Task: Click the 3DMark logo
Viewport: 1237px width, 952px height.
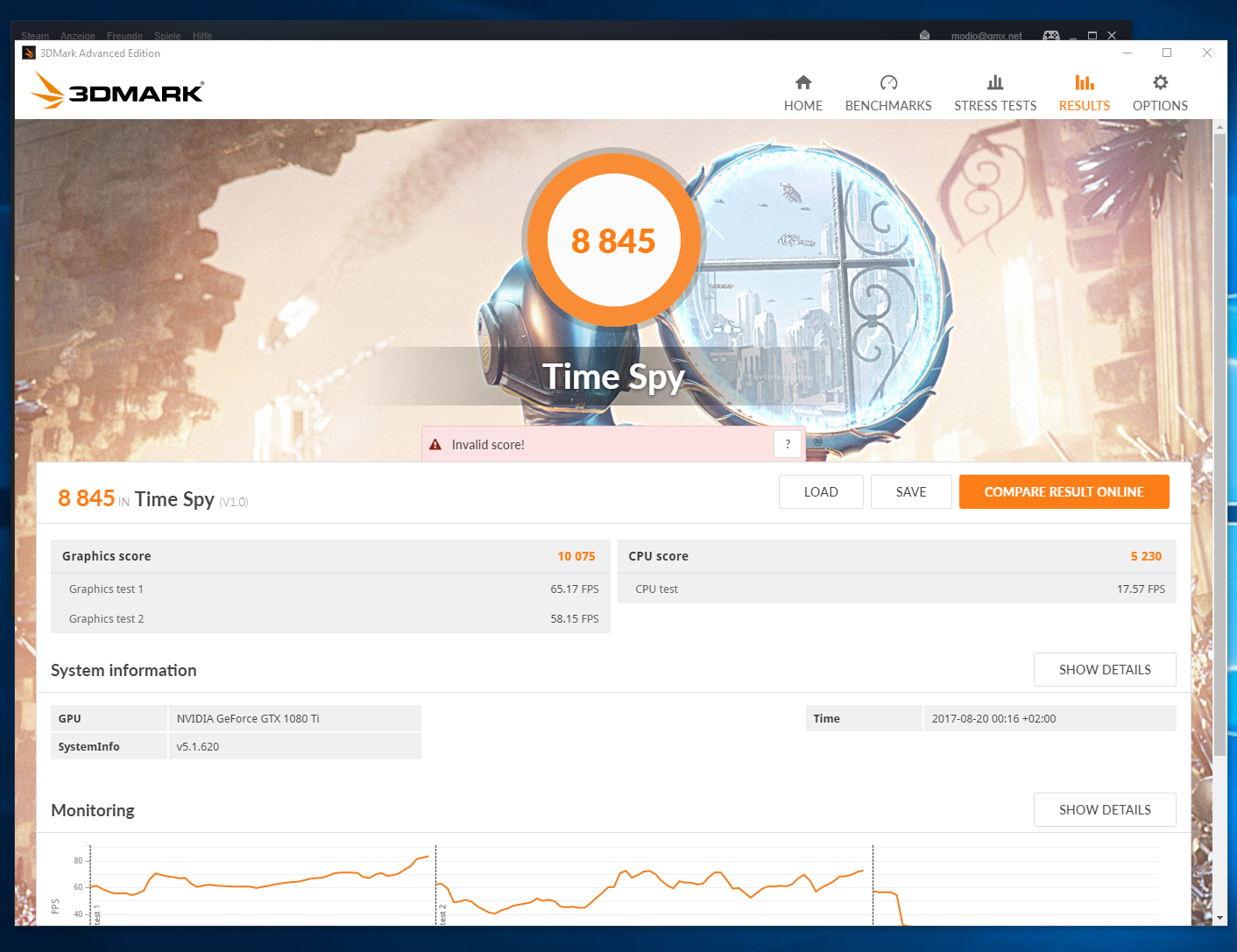Action: tap(117, 91)
